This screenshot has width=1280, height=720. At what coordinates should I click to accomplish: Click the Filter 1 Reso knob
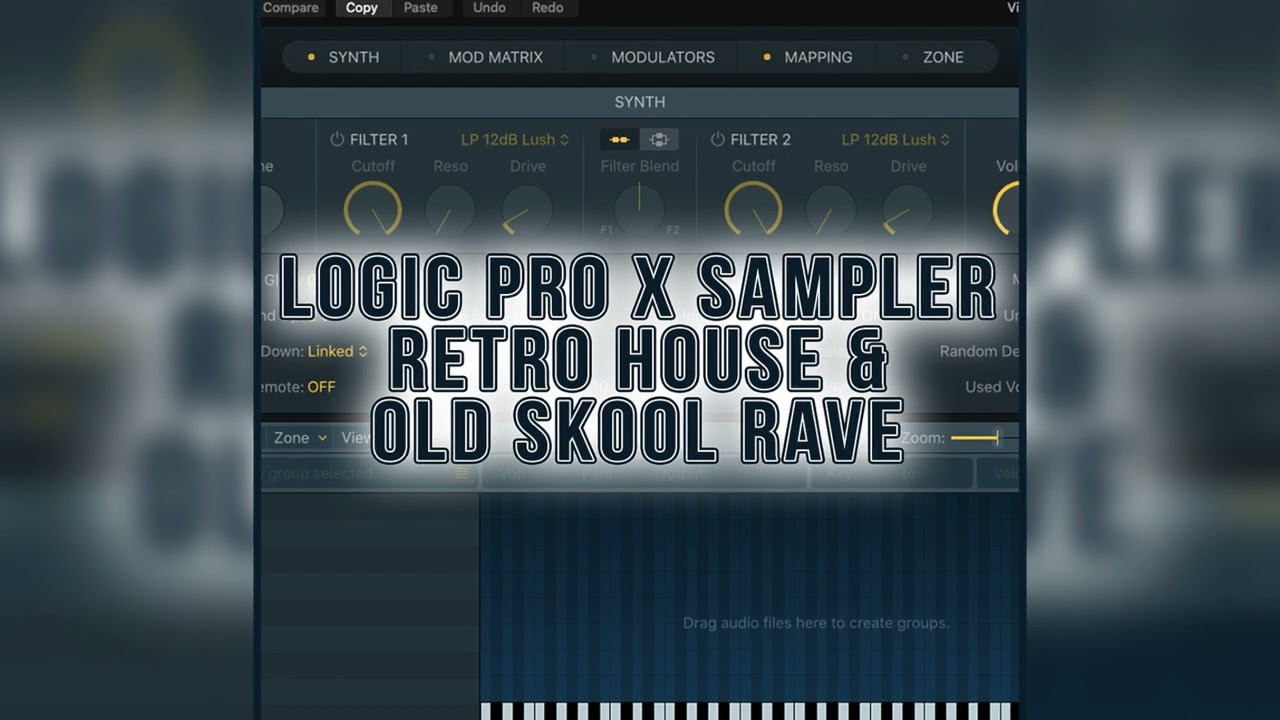450,210
